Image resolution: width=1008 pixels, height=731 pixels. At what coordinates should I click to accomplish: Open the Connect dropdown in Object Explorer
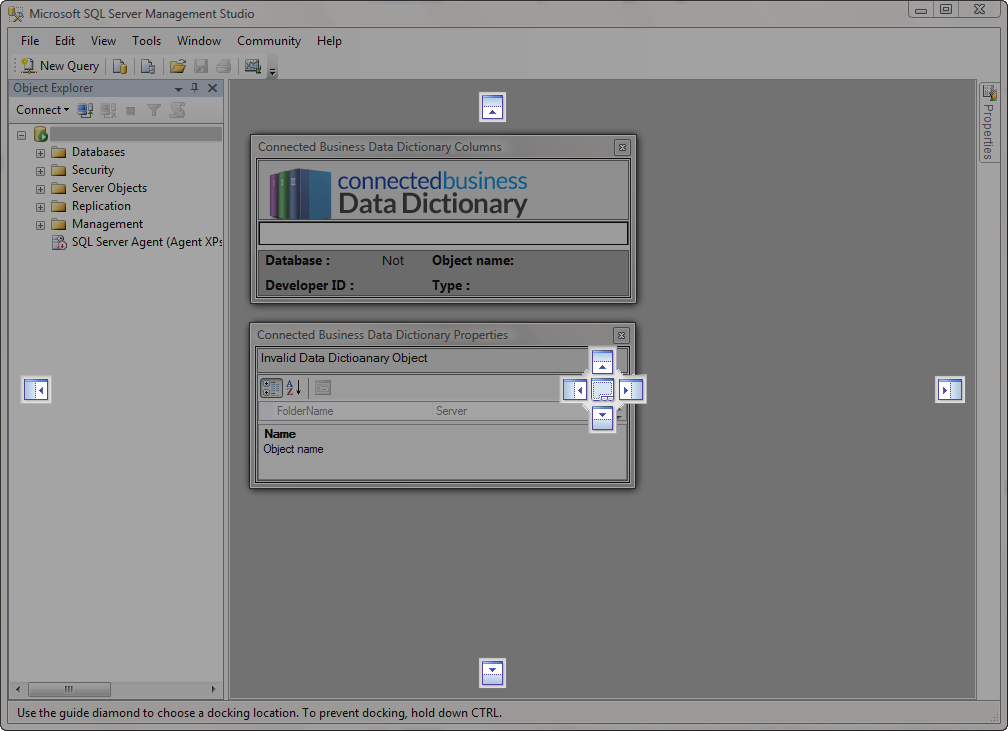click(42, 110)
